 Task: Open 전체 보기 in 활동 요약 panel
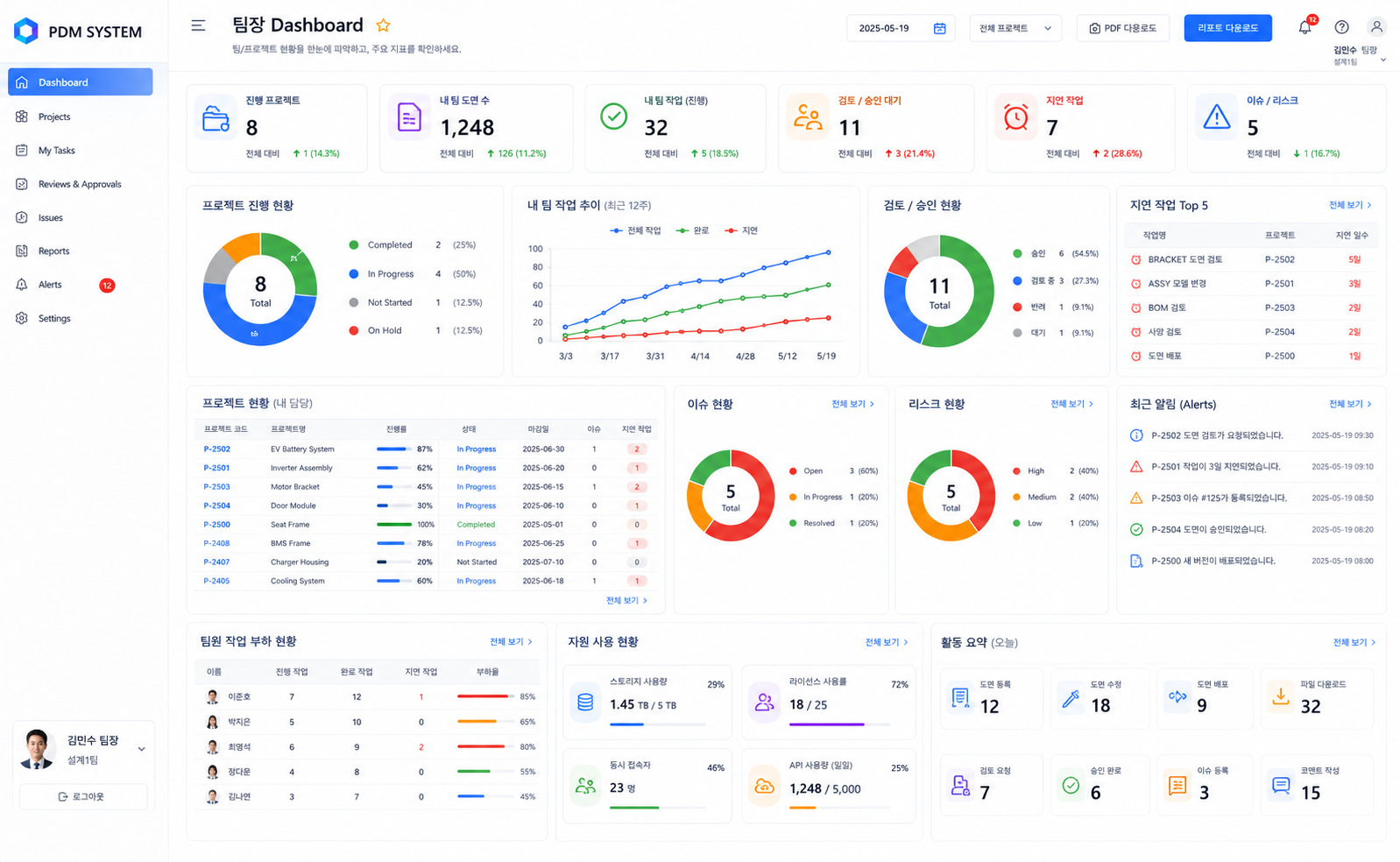[x=1354, y=642]
